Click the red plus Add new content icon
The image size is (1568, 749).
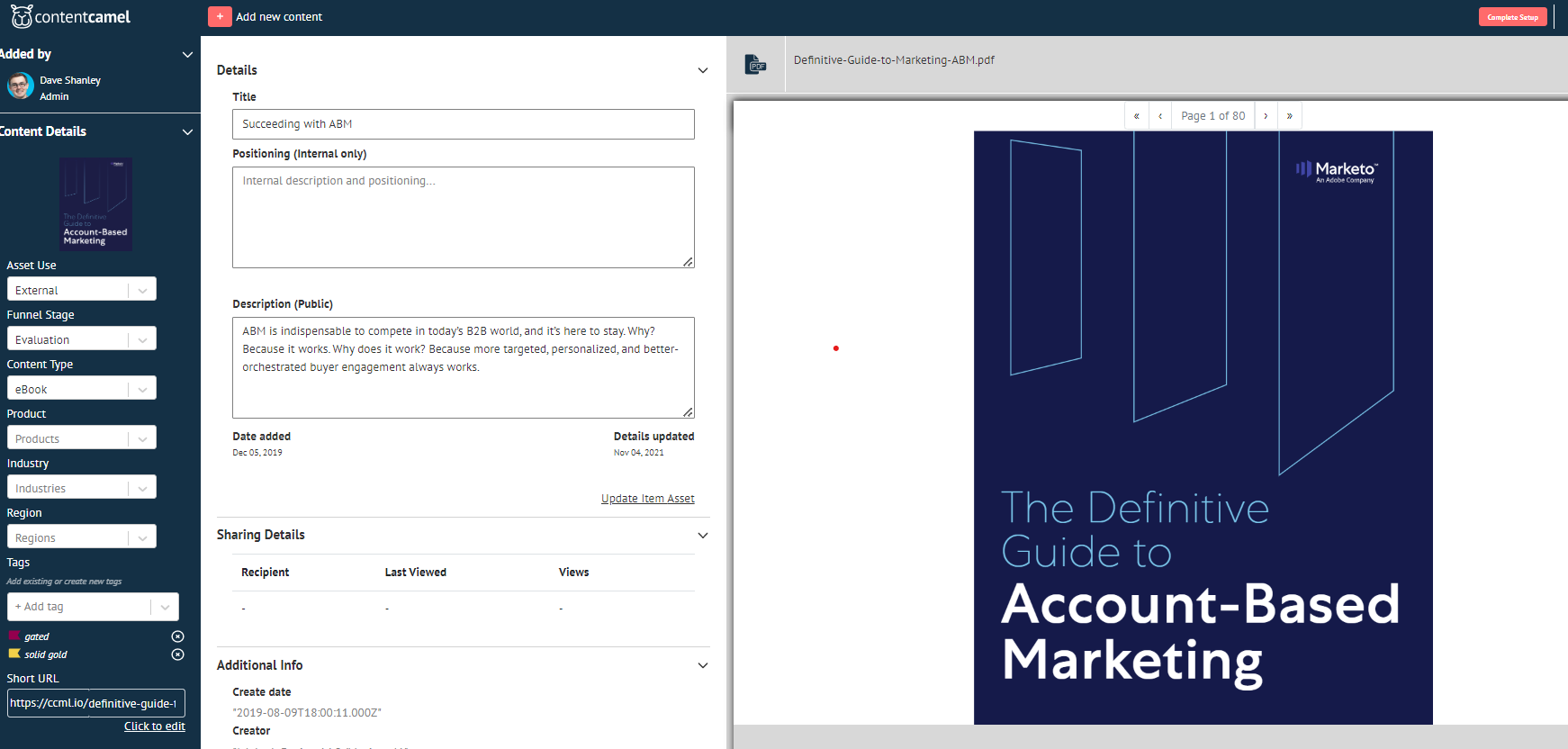pos(220,17)
